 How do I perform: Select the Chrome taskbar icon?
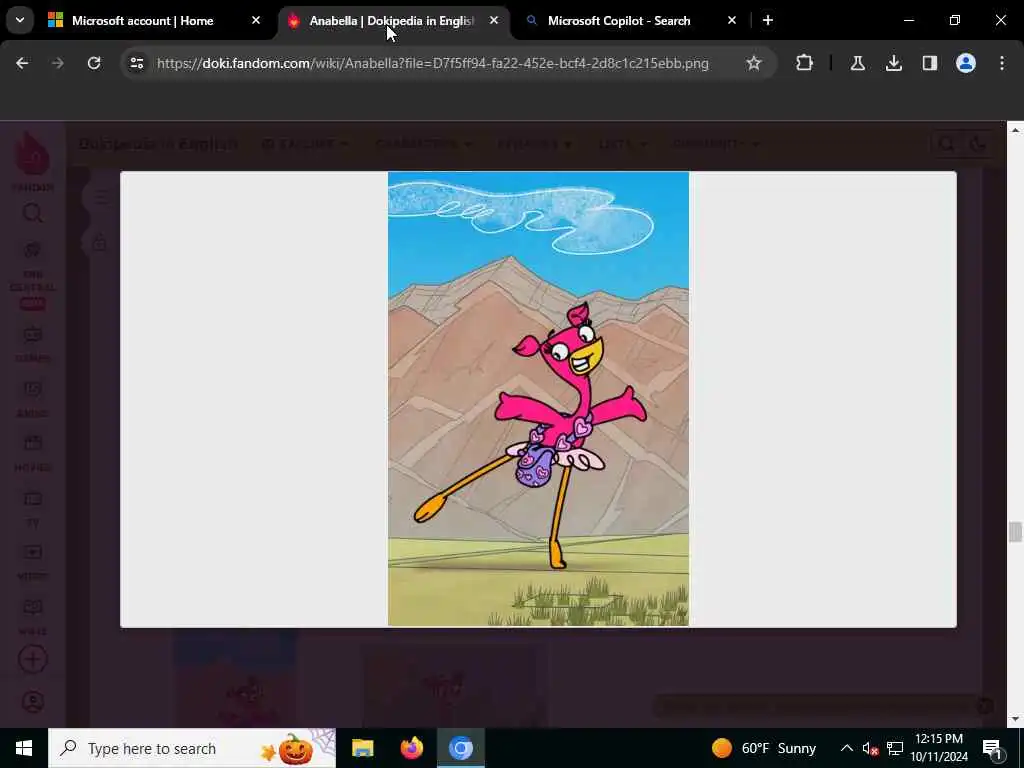(460, 748)
